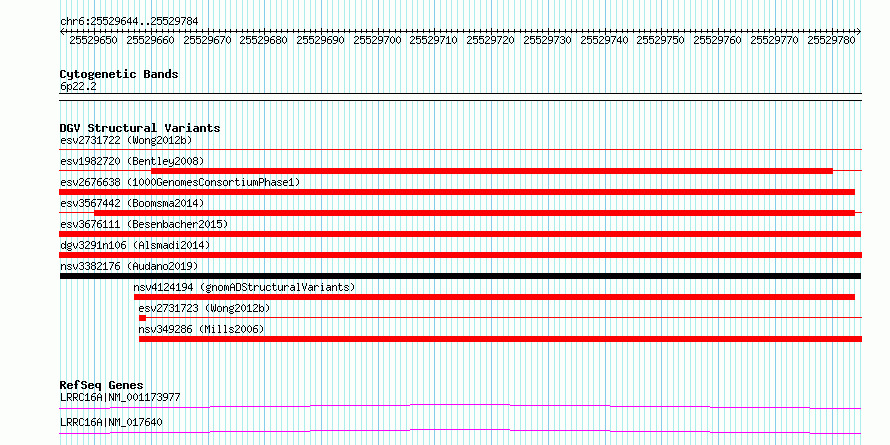
Task: Open variant esv3676111 (Besenbacher2015) label
Action: pyautogui.click(x=144, y=224)
